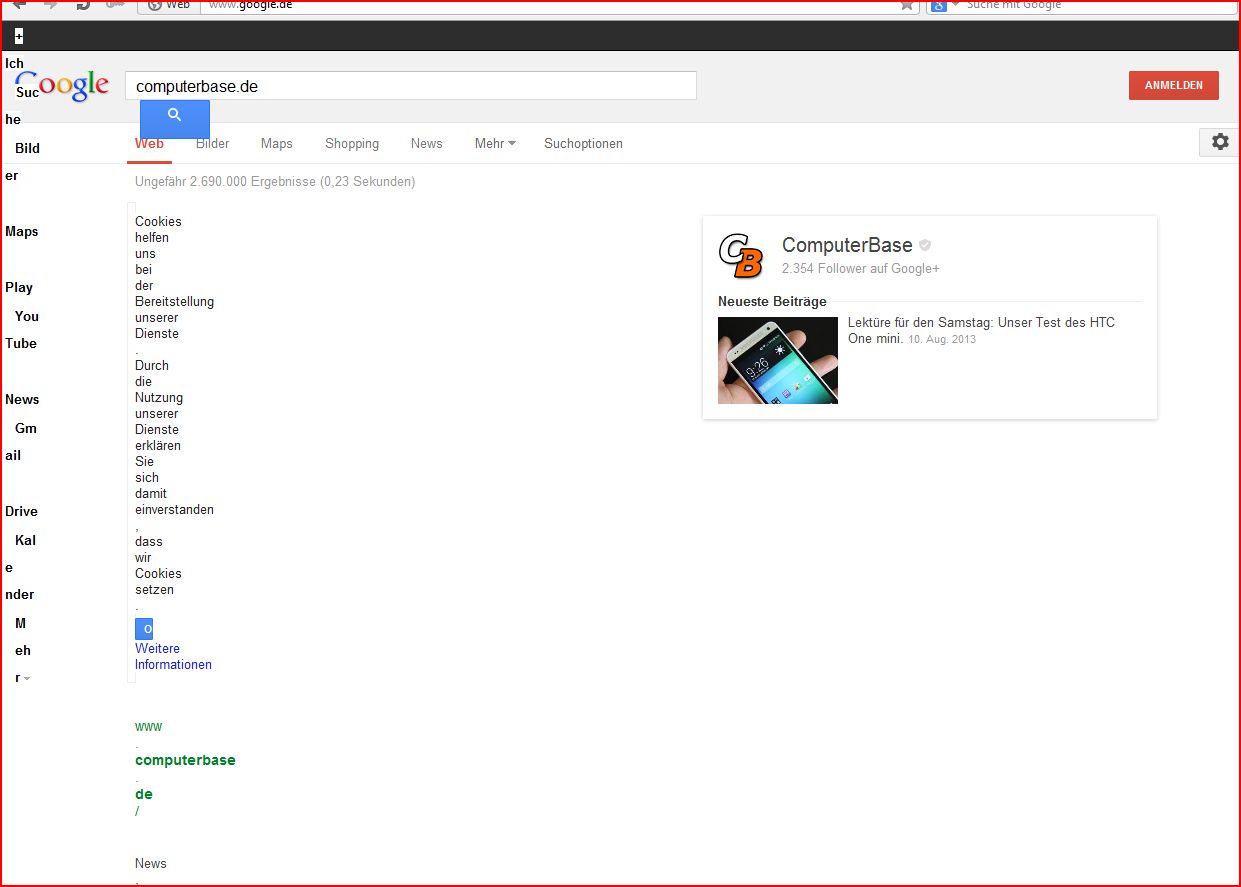Open the ComputerBase title in the Google+ card
The image size is (1241, 887).
tap(847, 245)
